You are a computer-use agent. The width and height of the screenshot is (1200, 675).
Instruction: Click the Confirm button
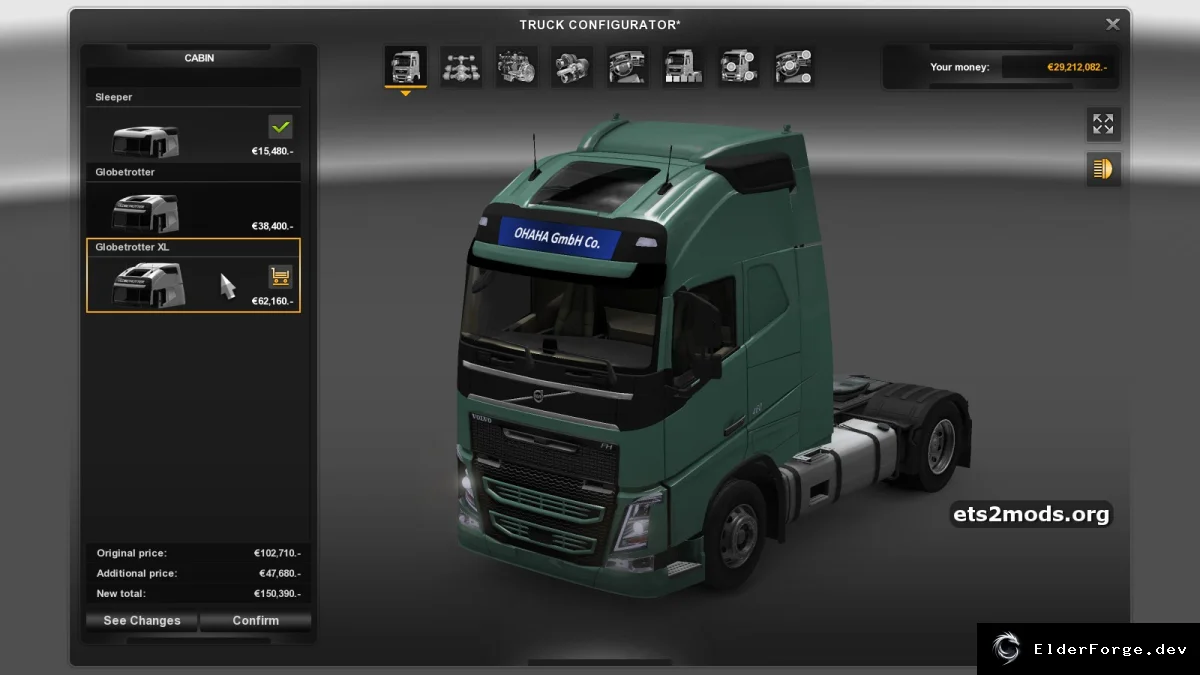(x=256, y=620)
